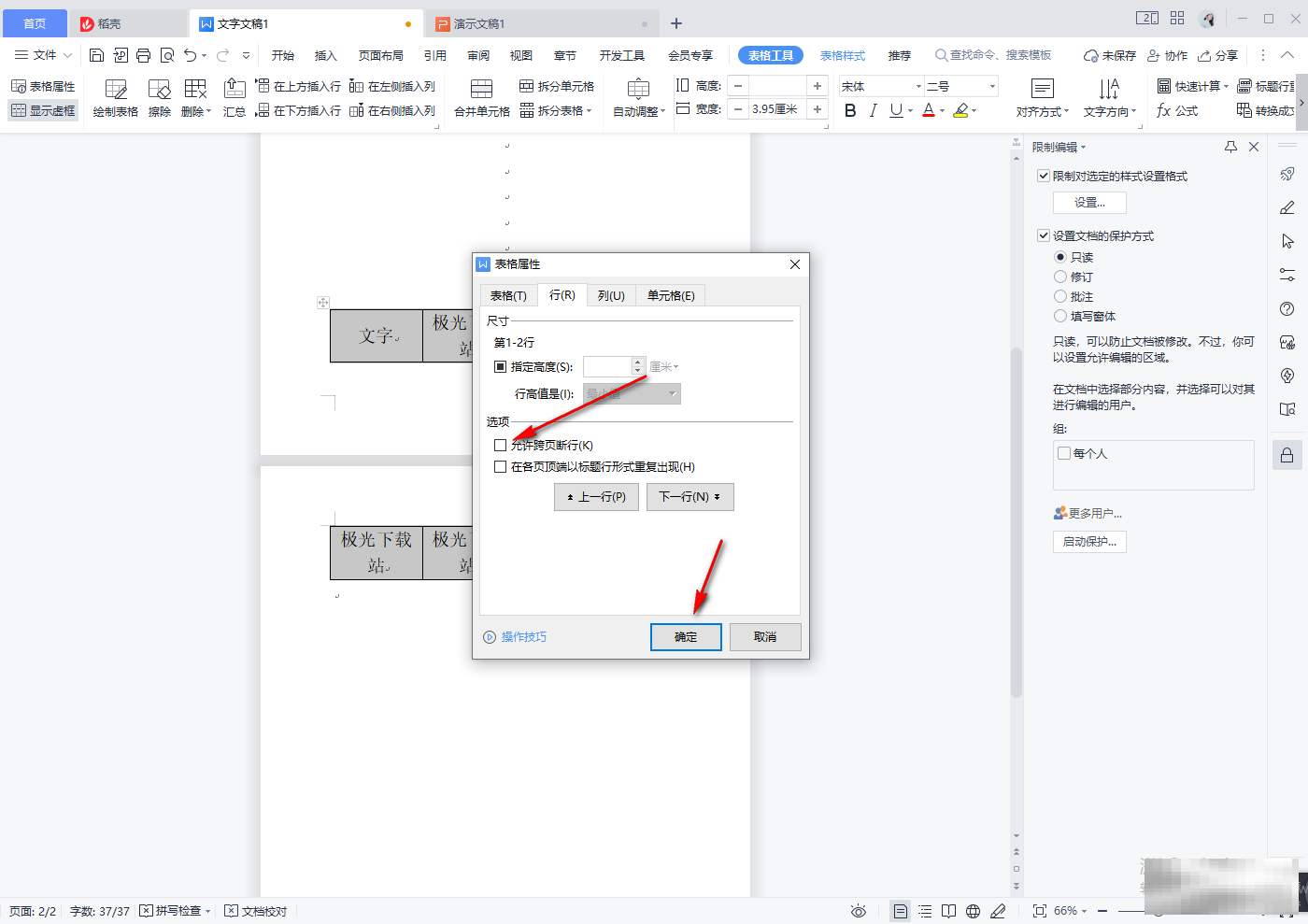The image size is (1308, 924).
Task: Toggle 指定高度(S) checkbox
Action: click(501, 367)
